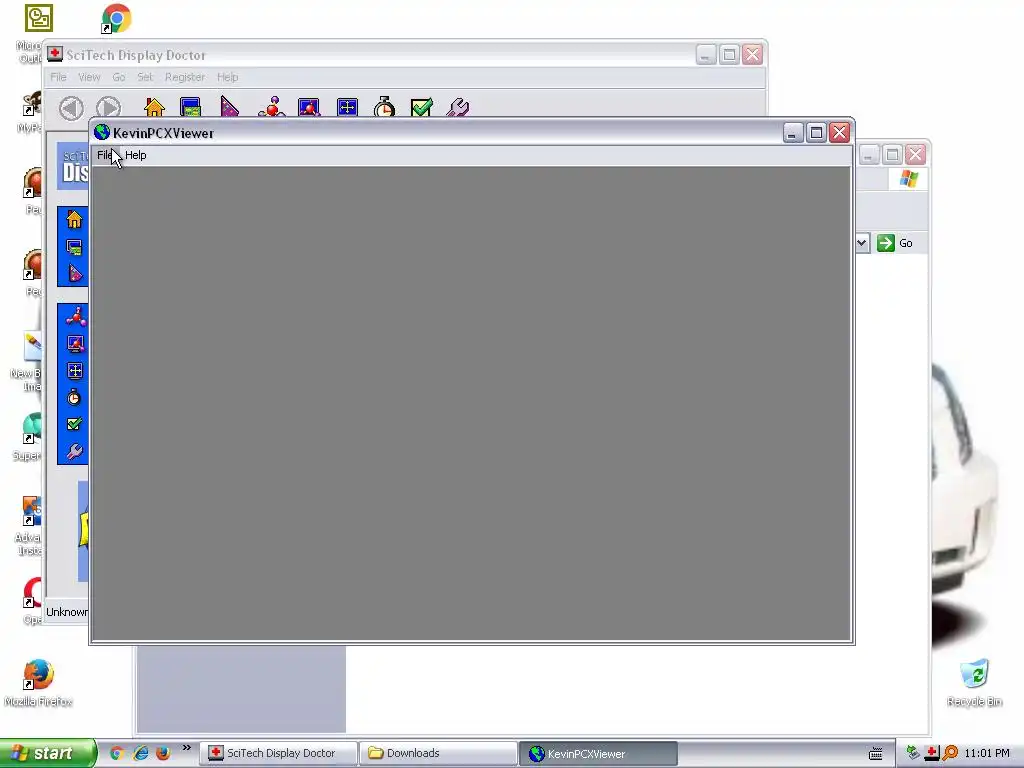Viewport: 1024px width, 768px height.
Task: Expand the address bar dropdown in Downloads window
Action: pos(861,243)
